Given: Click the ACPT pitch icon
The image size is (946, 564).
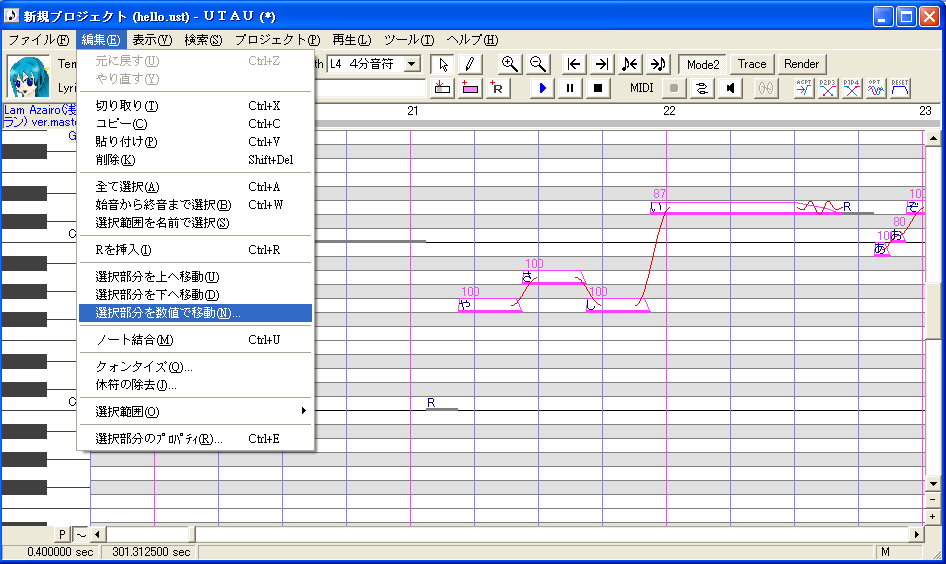Looking at the screenshot, I should [804, 88].
